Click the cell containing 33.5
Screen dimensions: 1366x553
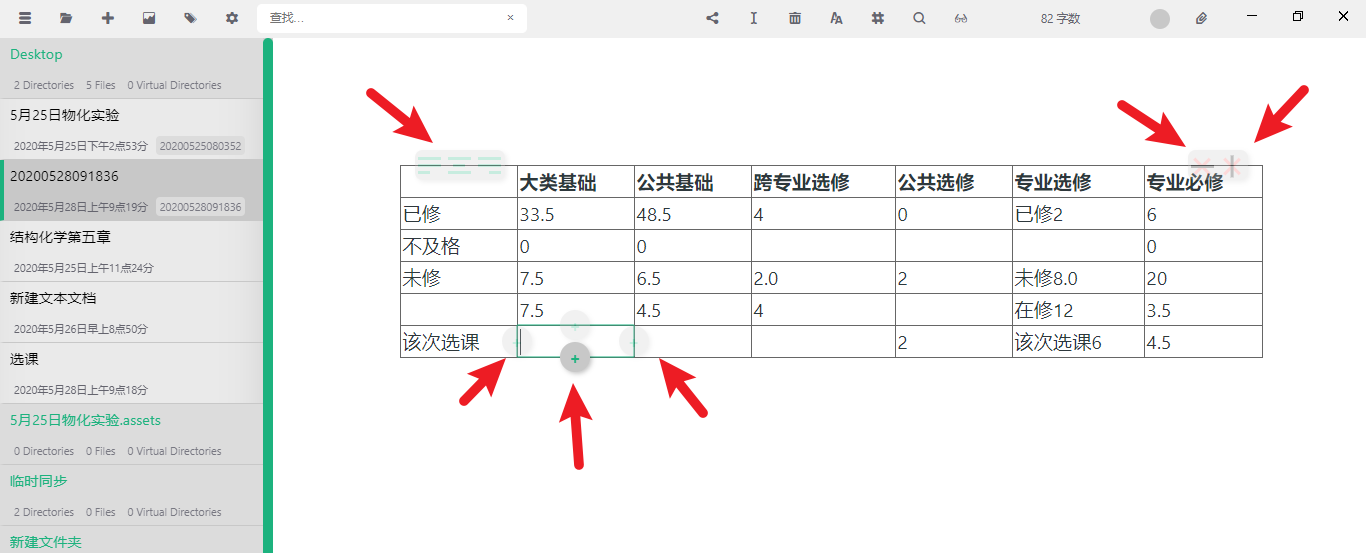(x=576, y=214)
